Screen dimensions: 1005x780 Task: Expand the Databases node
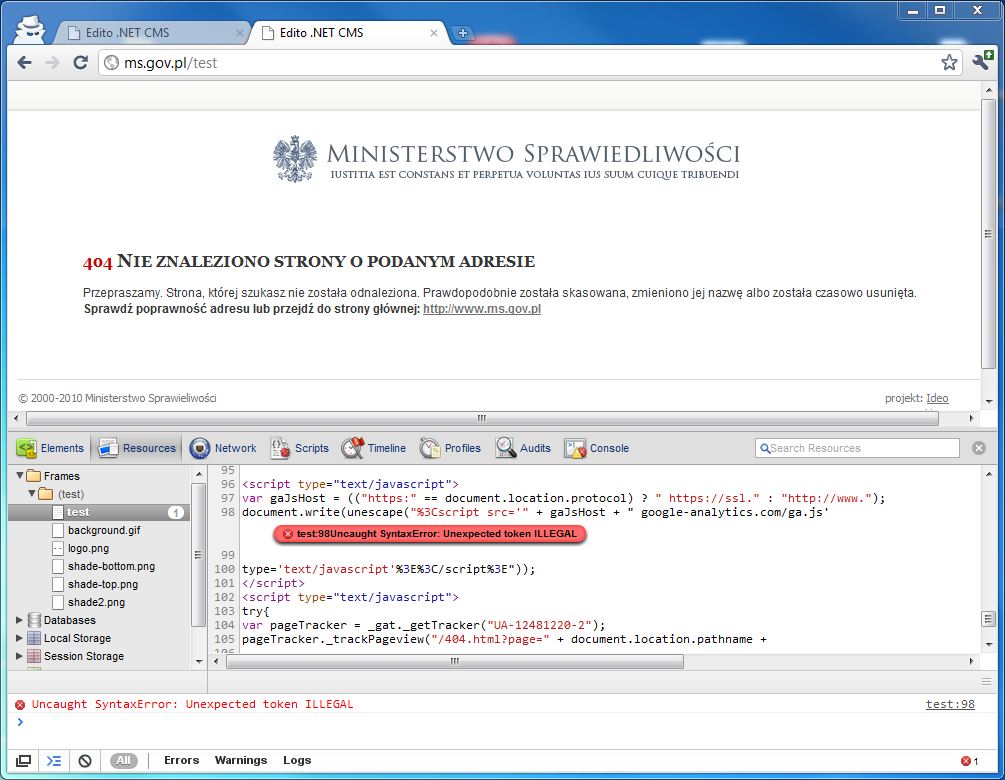coord(19,620)
